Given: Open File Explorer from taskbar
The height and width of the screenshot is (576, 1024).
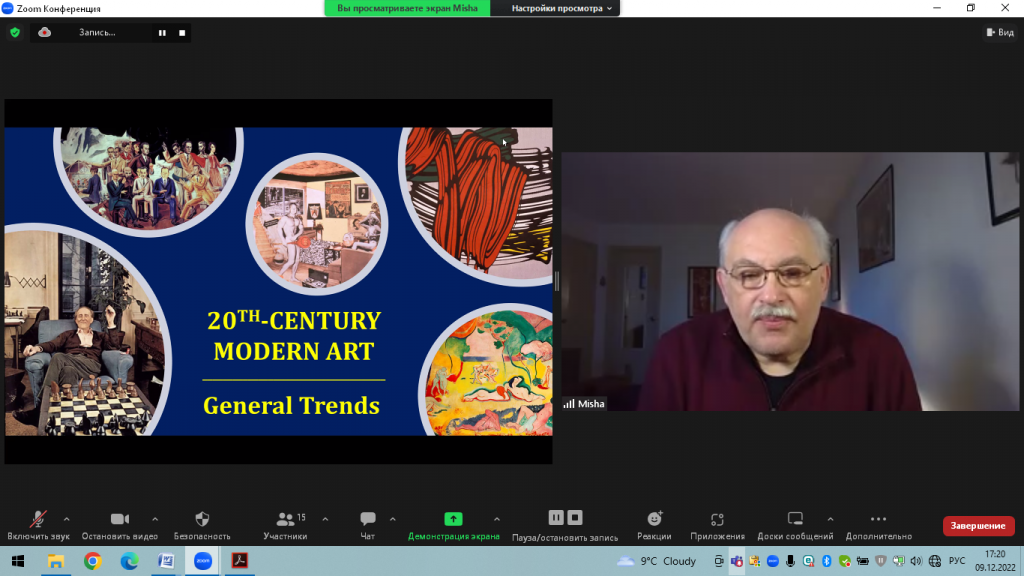Looking at the screenshot, I should 56,561.
